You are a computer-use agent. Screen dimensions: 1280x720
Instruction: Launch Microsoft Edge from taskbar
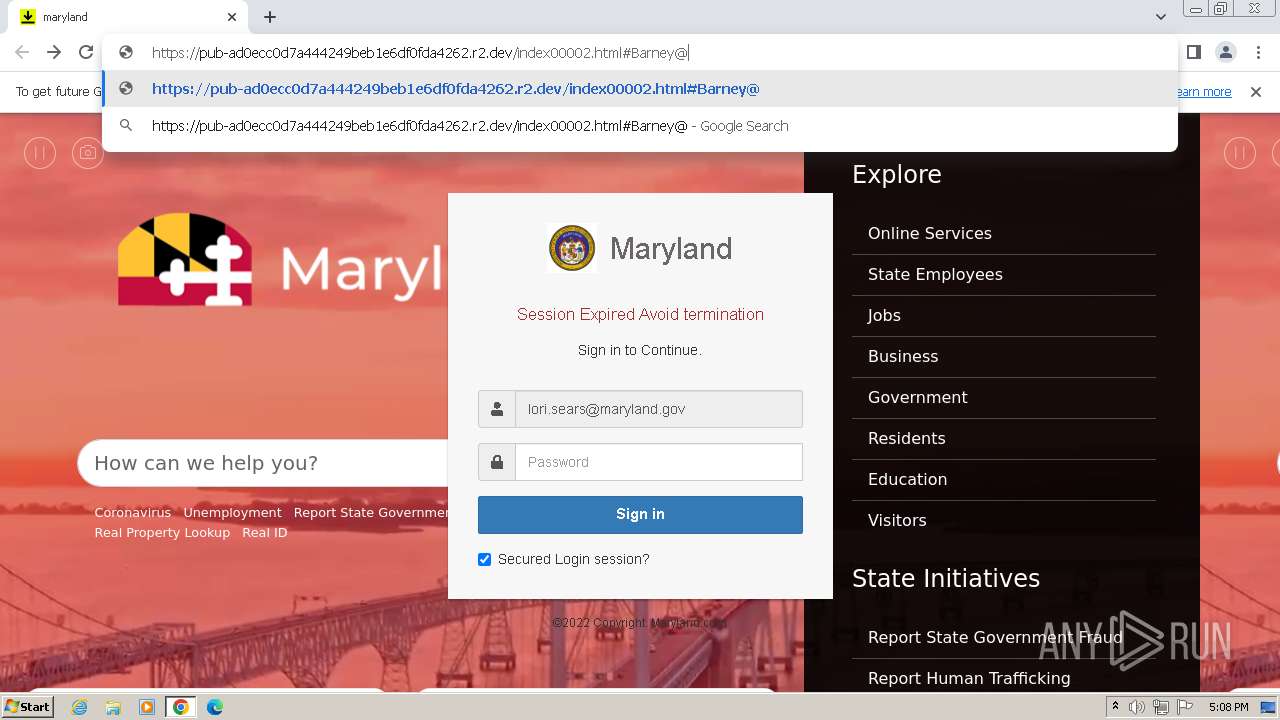coord(215,707)
